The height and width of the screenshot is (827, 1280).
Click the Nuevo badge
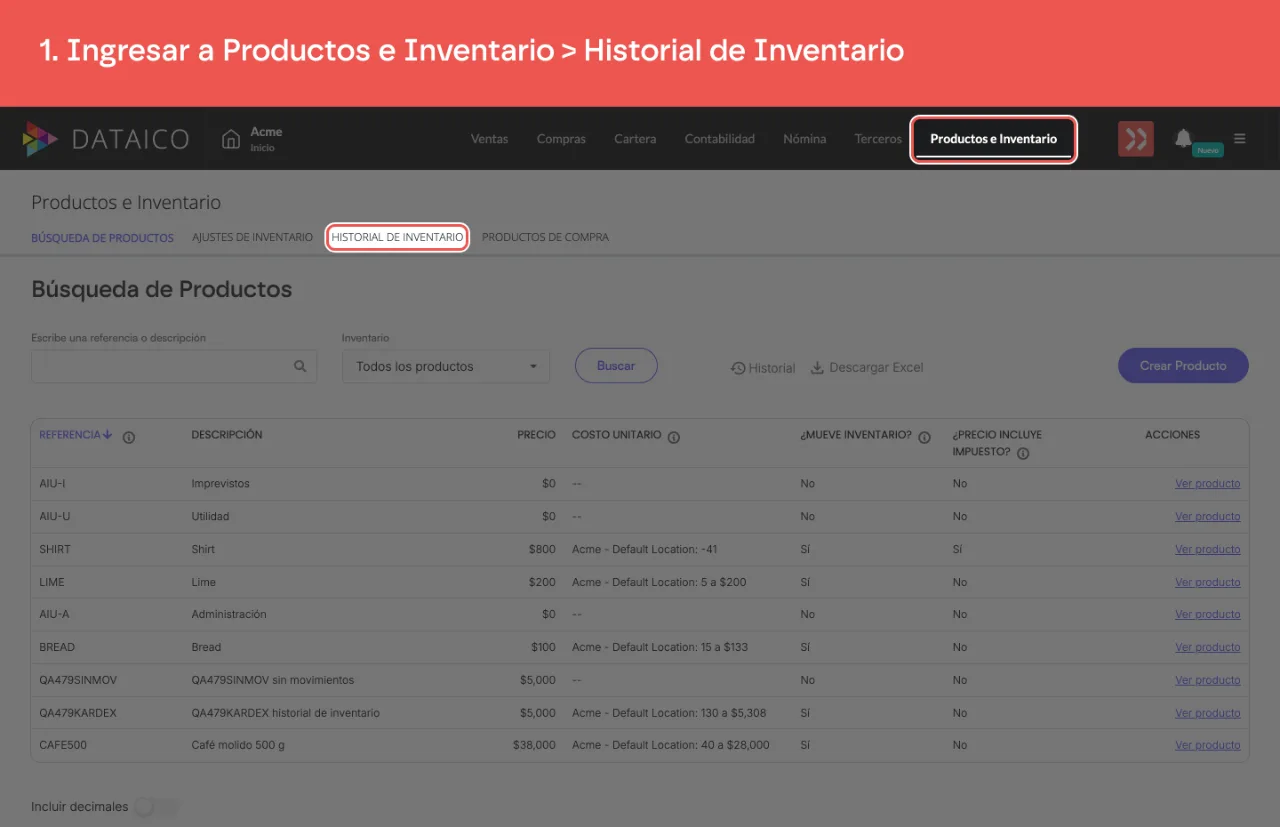click(1208, 150)
